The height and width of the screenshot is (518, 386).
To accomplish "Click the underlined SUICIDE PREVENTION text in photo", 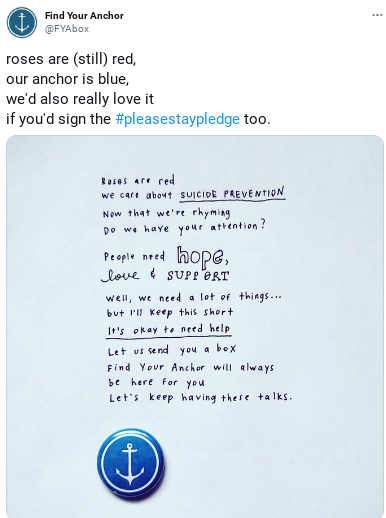I will pyautogui.click(x=232, y=194).
